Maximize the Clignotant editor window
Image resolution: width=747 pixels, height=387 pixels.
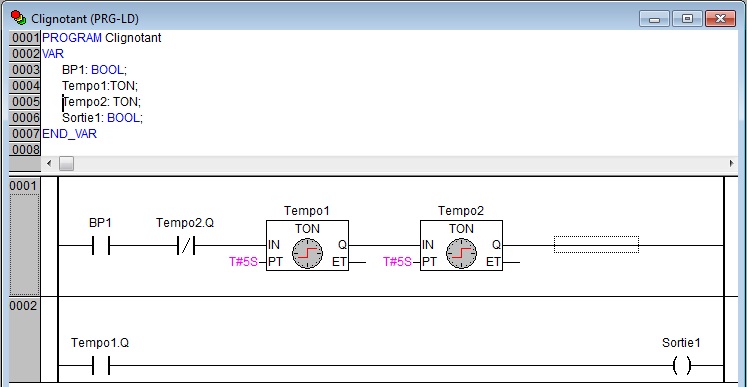(x=687, y=19)
